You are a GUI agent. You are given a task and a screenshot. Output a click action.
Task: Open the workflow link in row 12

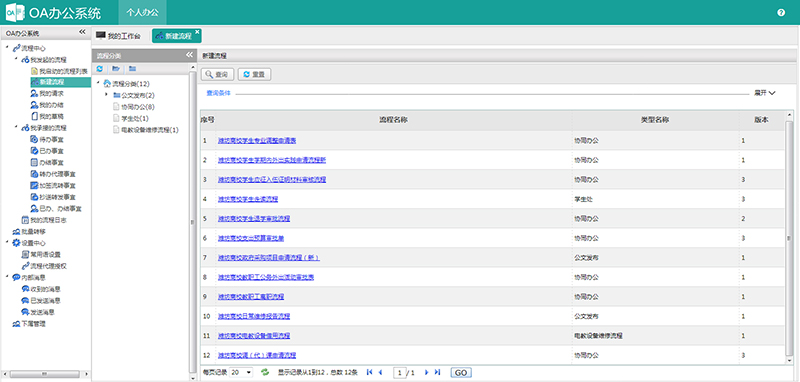pos(257,355)
